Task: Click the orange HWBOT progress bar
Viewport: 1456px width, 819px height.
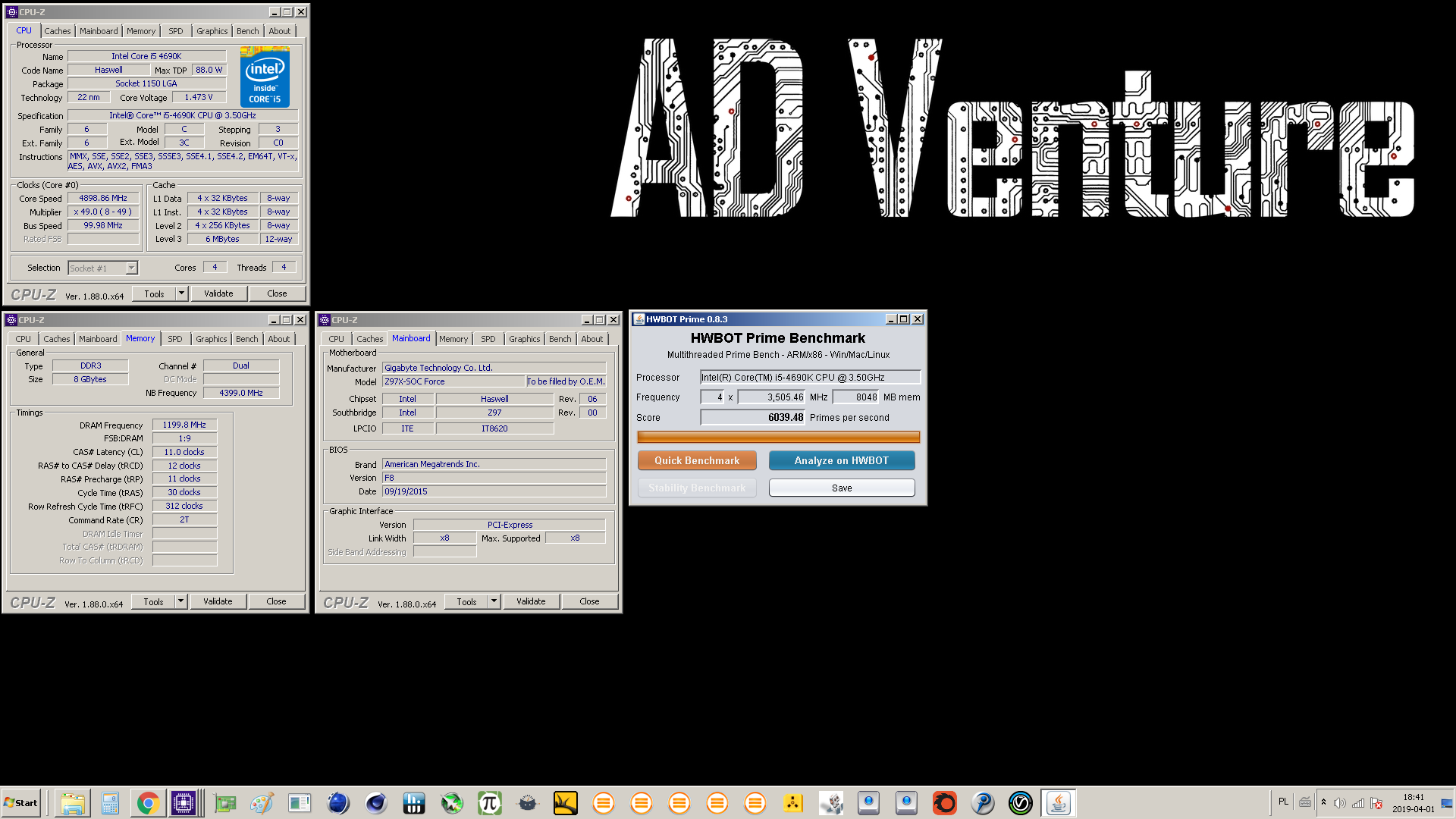Action: pyautogui.click(x=778, y=437)
